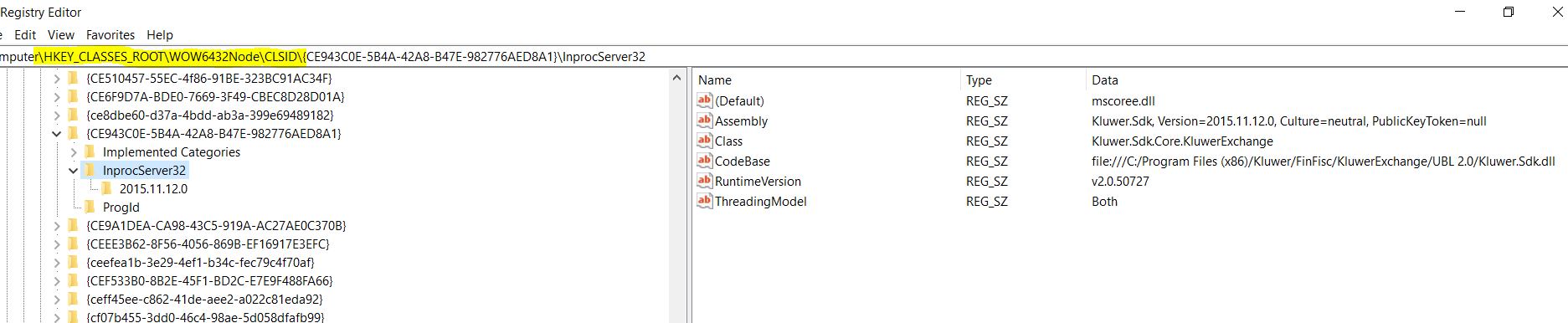Click the string value icon for (Default)
This screenshot has width=1568, height=323.
pos(705,100)
